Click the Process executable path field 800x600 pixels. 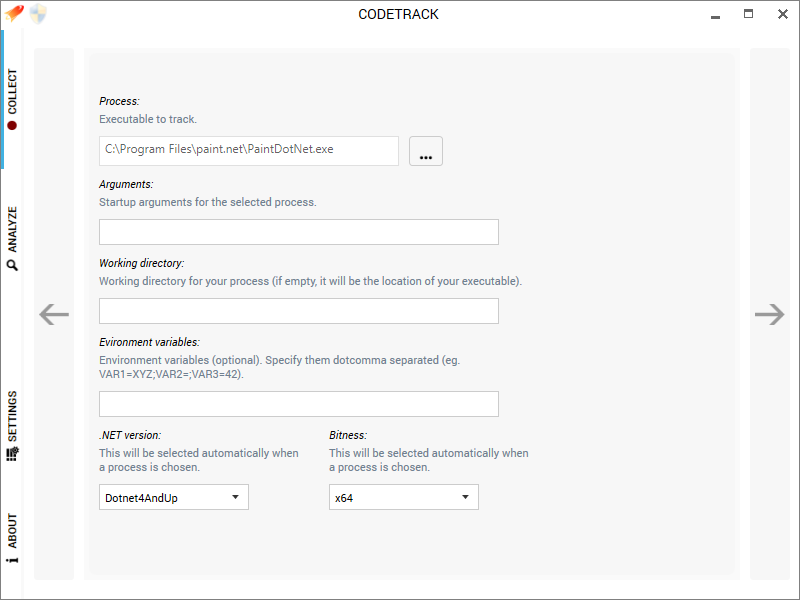[249, 151]
